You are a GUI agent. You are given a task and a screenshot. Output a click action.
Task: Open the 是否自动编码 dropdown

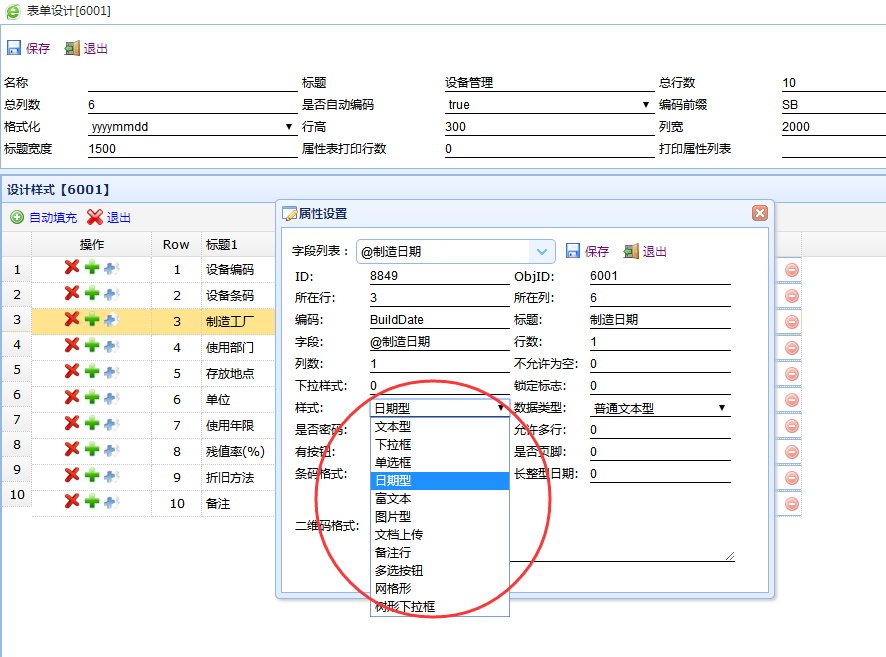tap(646, 105)
